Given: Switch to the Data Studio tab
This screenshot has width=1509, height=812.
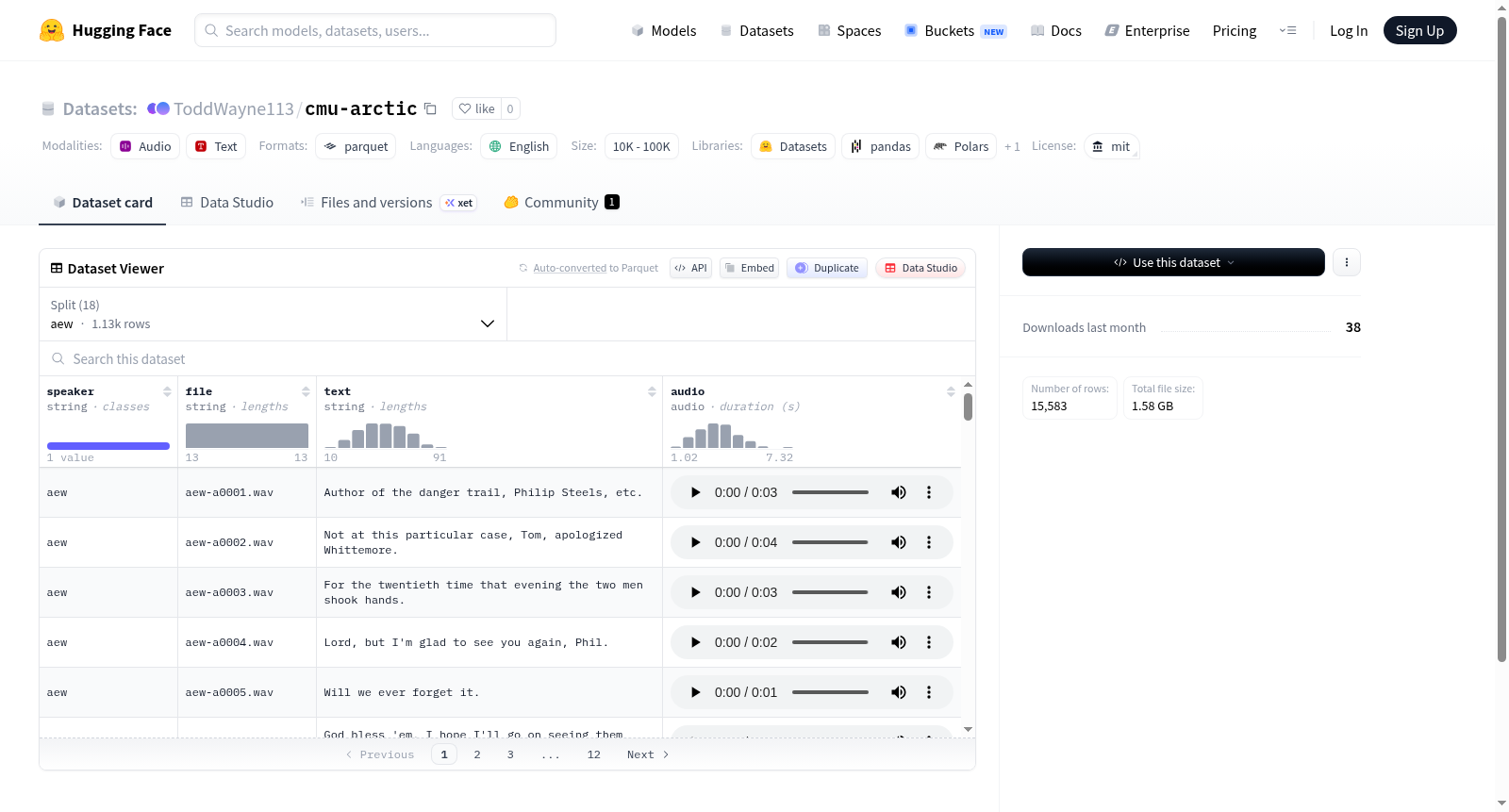Looking at the screenshot, I should [x=227, y=202].
